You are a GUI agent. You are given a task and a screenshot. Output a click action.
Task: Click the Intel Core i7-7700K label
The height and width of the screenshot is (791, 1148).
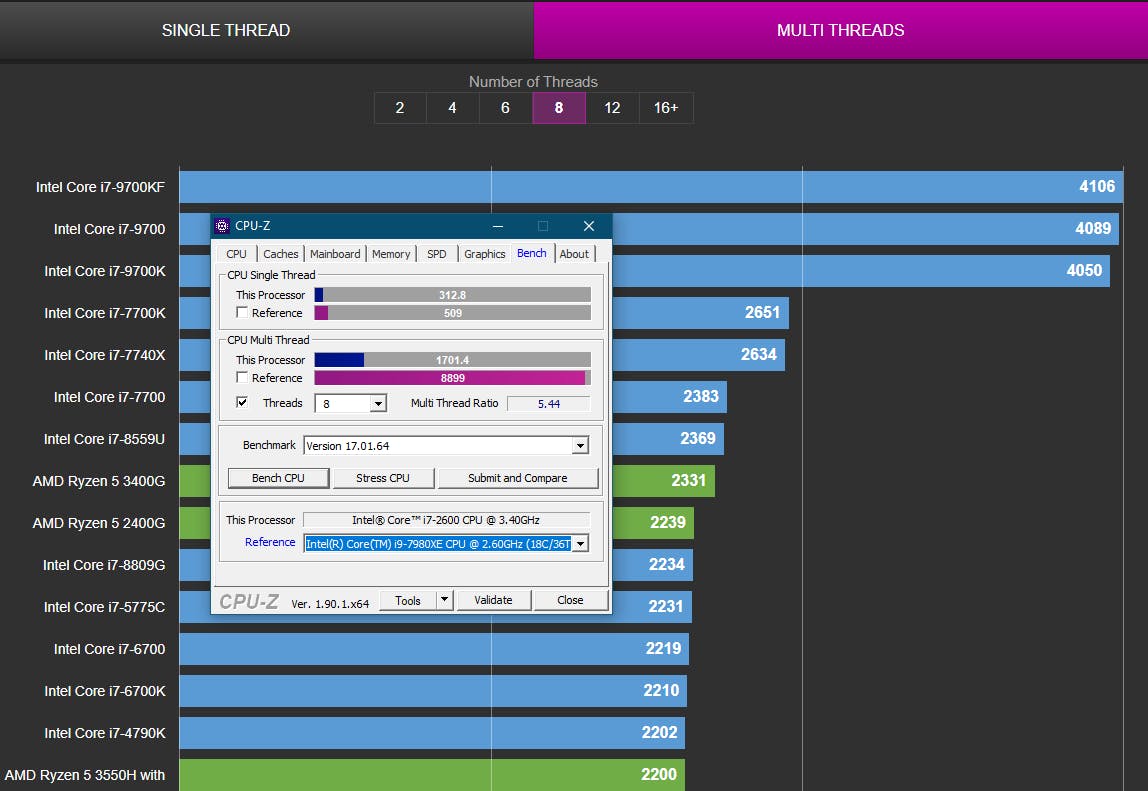(x=105, y=313)
